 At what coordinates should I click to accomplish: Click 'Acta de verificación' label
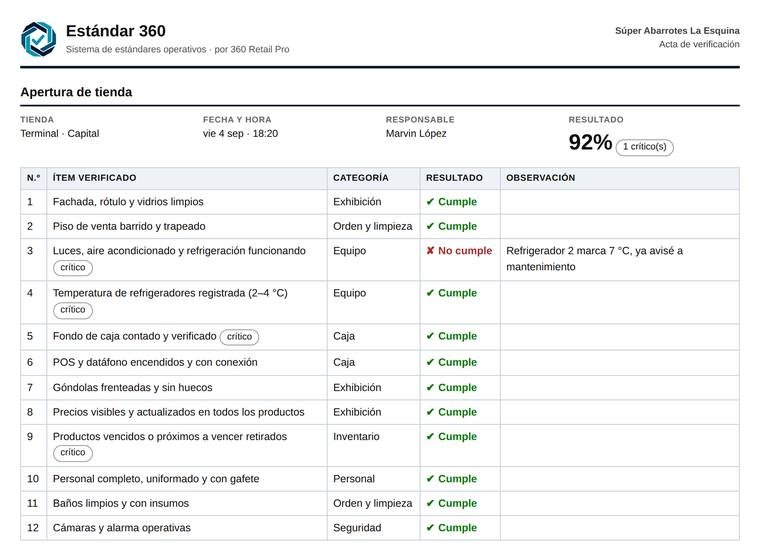tap(699, 44)
